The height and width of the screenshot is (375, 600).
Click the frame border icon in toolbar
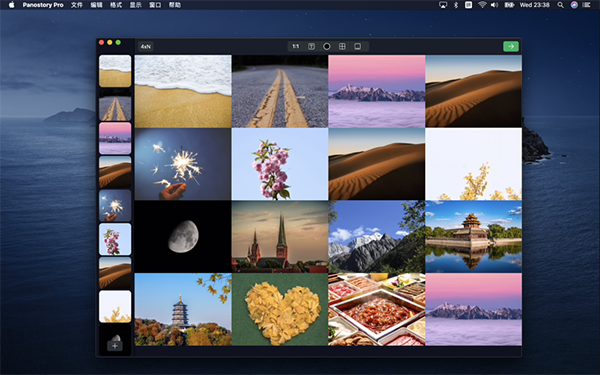[x=357, y=46]
